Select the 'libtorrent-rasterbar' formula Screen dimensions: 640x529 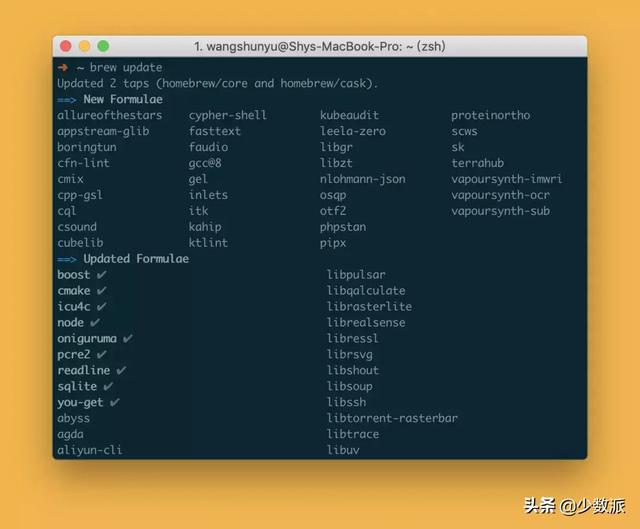pos(392,418)
